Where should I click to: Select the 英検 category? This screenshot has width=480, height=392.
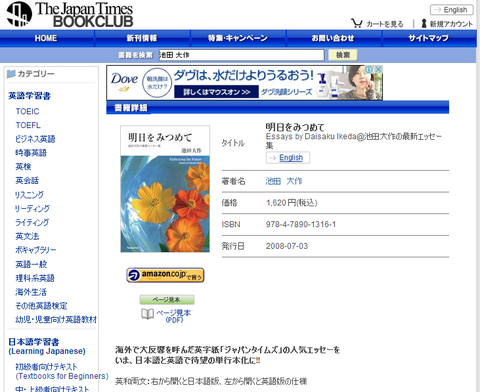coord(23,167)
